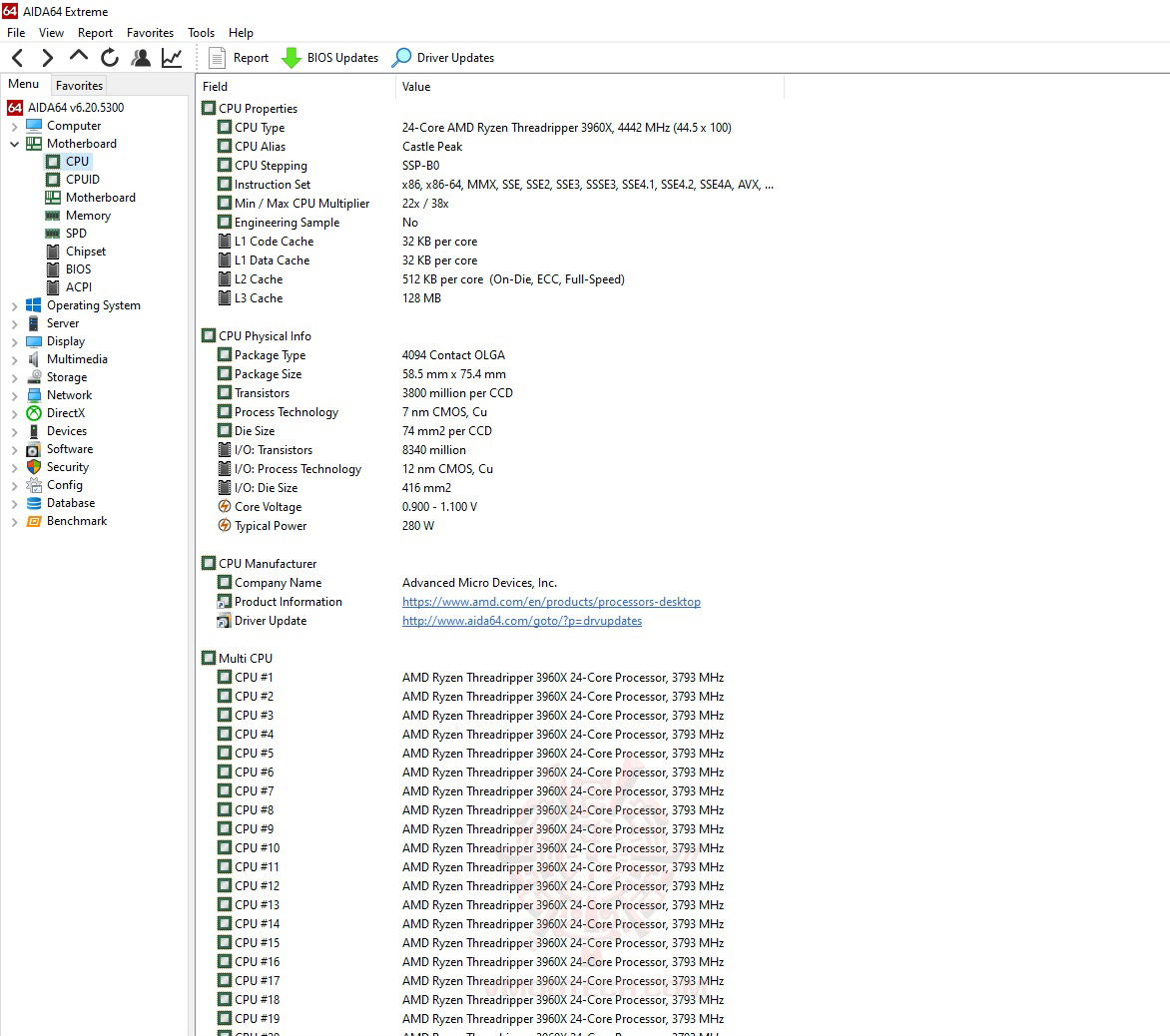Select the CPU Alias row
The image size is (1170, 1036).
[x=492, y=147]
